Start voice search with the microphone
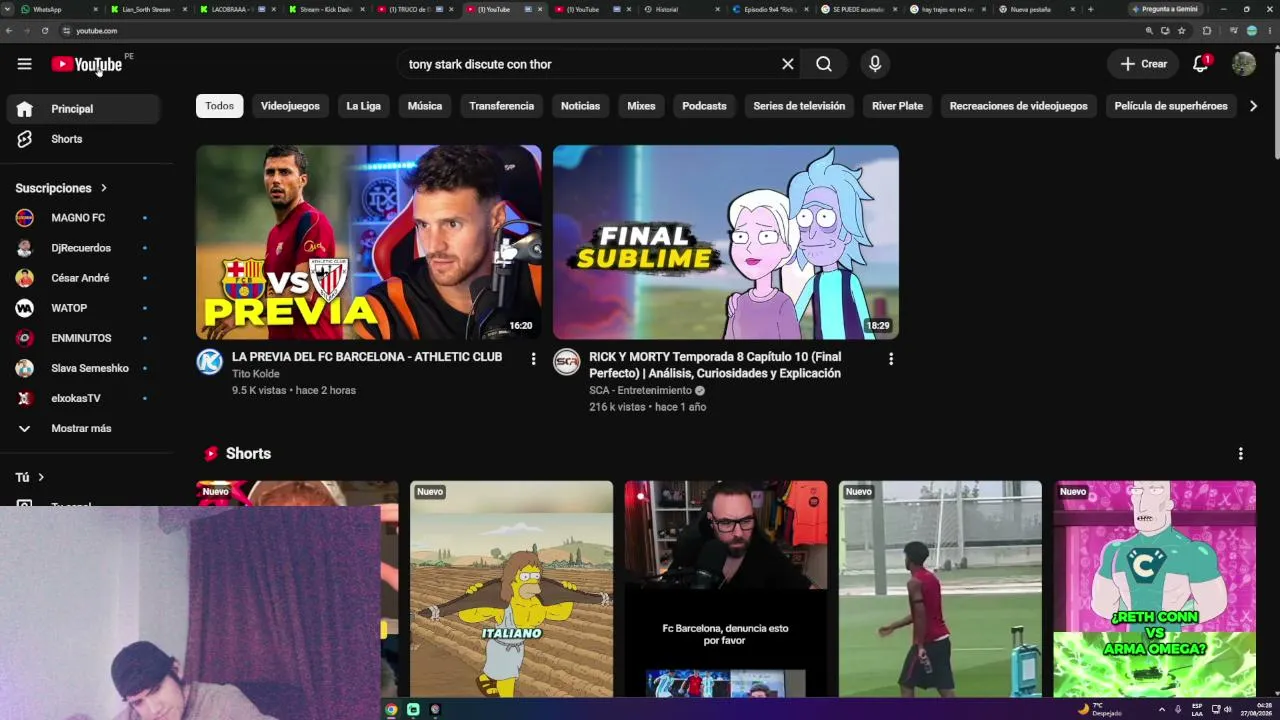Image resolution: width=1280 pixels, height=720 pixels. [875, 64]
